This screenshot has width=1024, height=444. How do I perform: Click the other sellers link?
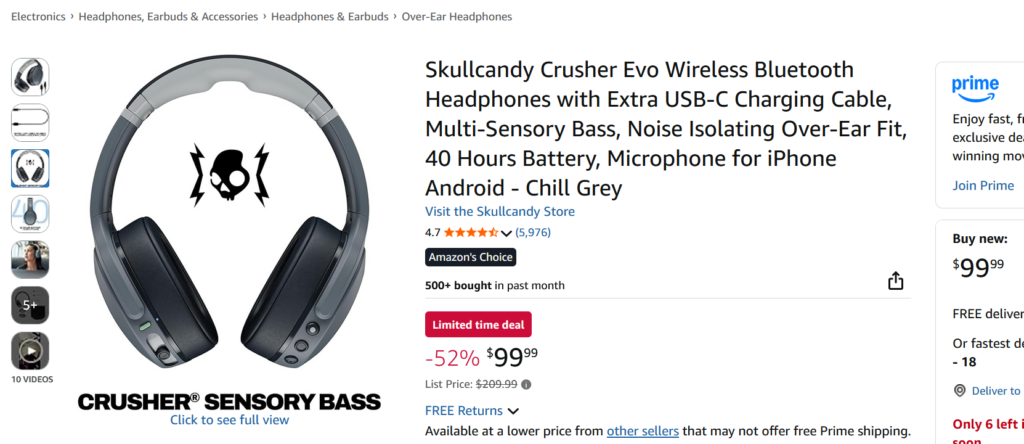(x=642, y=431)
